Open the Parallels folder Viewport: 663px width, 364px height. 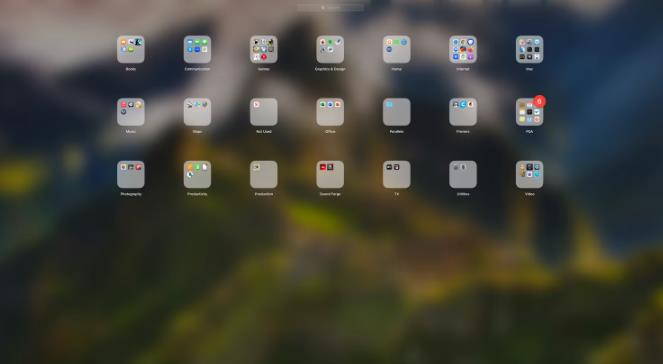coord(397,112)
